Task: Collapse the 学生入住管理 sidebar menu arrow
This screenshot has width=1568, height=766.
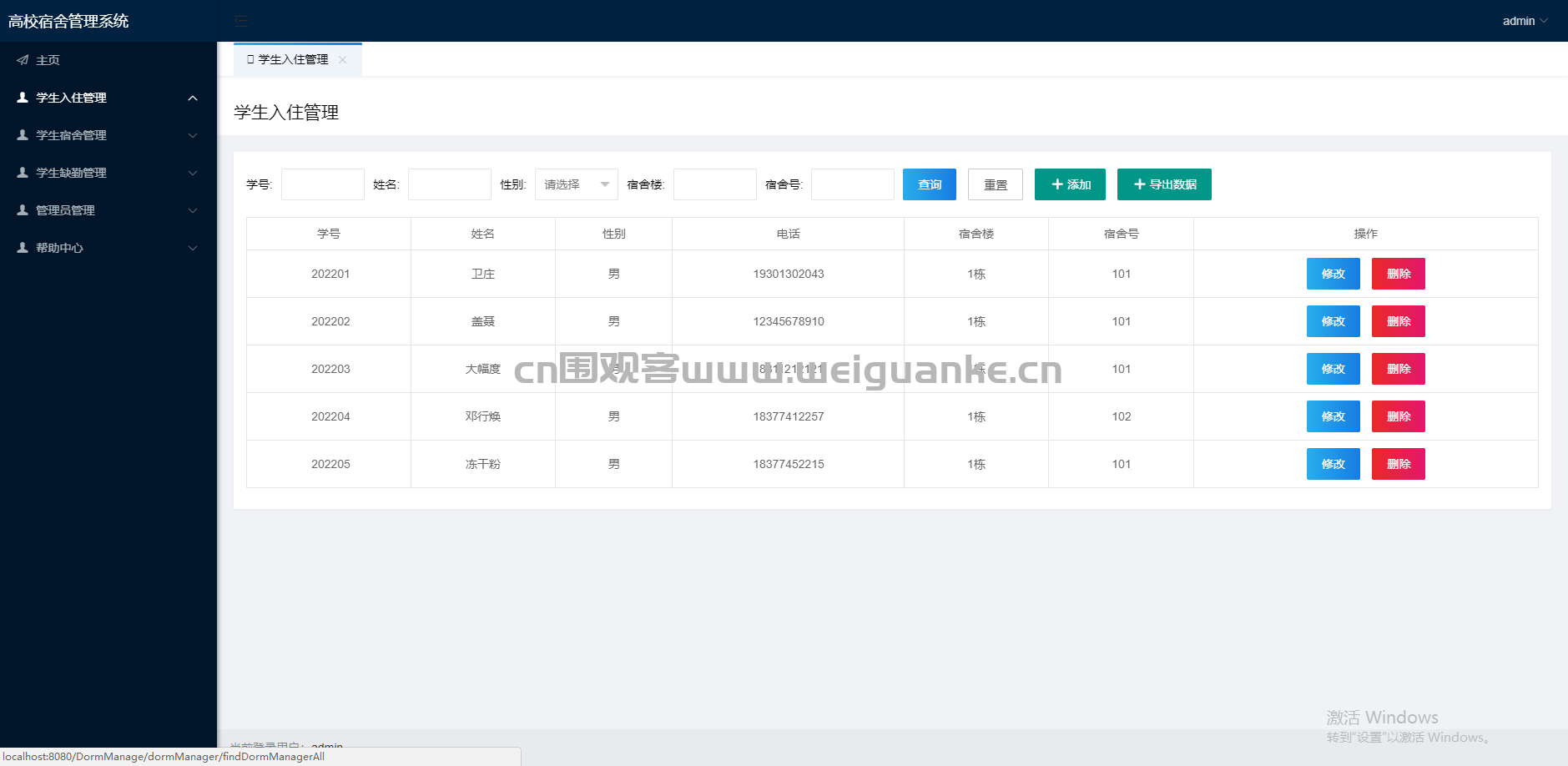Action: point(193,98)
